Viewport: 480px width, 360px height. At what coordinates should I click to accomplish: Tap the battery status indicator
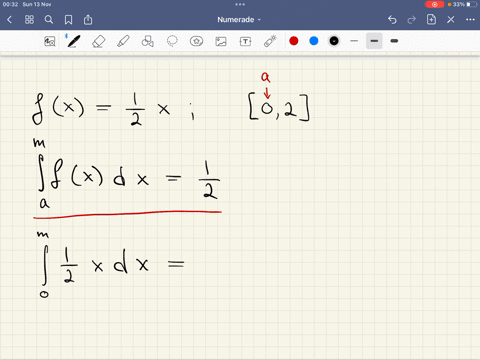pos(464,4)
